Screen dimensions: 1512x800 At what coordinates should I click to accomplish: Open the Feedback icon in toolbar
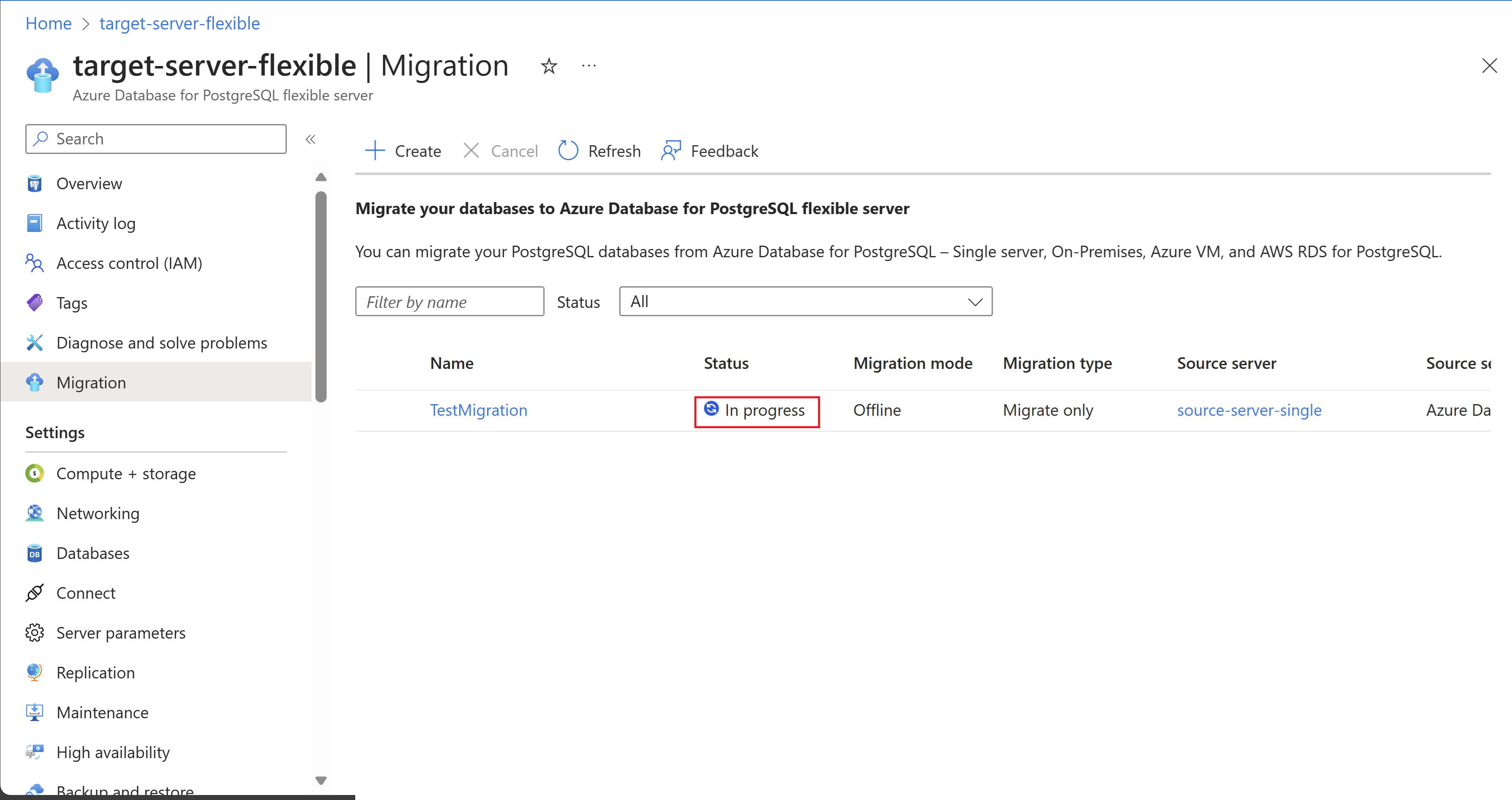point(671,151)
